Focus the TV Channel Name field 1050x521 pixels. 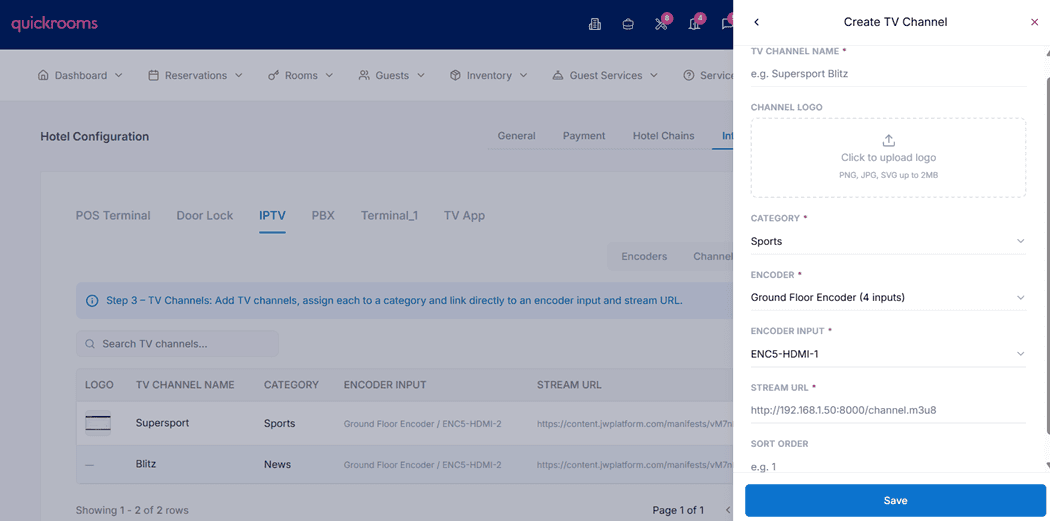pos(888,74)
